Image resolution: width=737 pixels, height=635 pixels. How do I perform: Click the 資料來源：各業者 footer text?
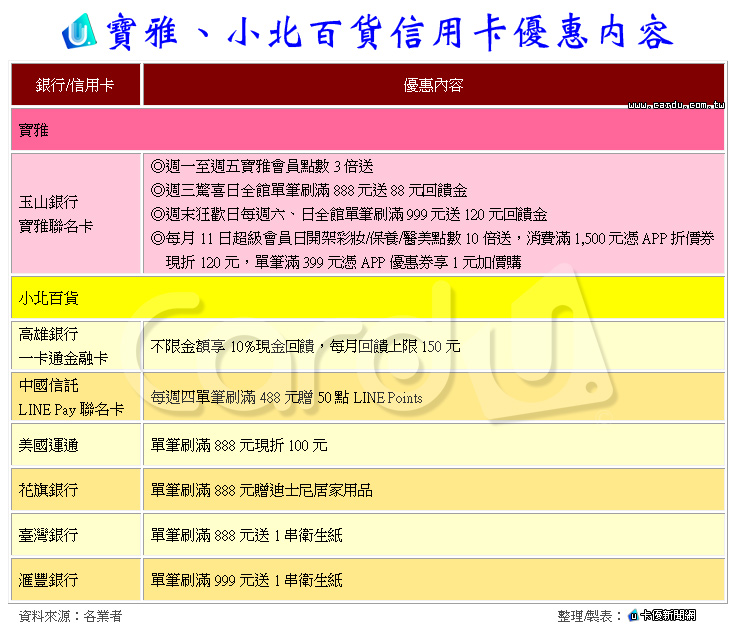click(71, 616)
